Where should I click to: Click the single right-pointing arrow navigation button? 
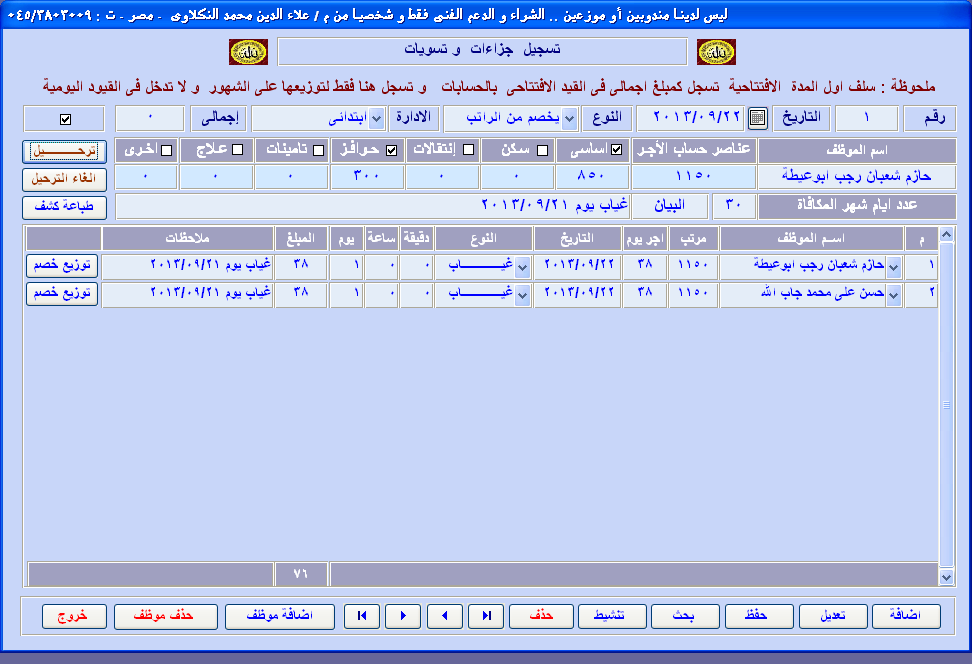coord(403,616)
